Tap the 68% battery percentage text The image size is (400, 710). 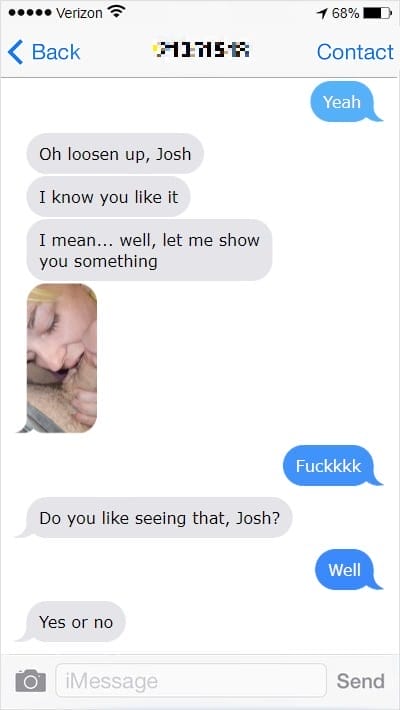pos(346,14)
